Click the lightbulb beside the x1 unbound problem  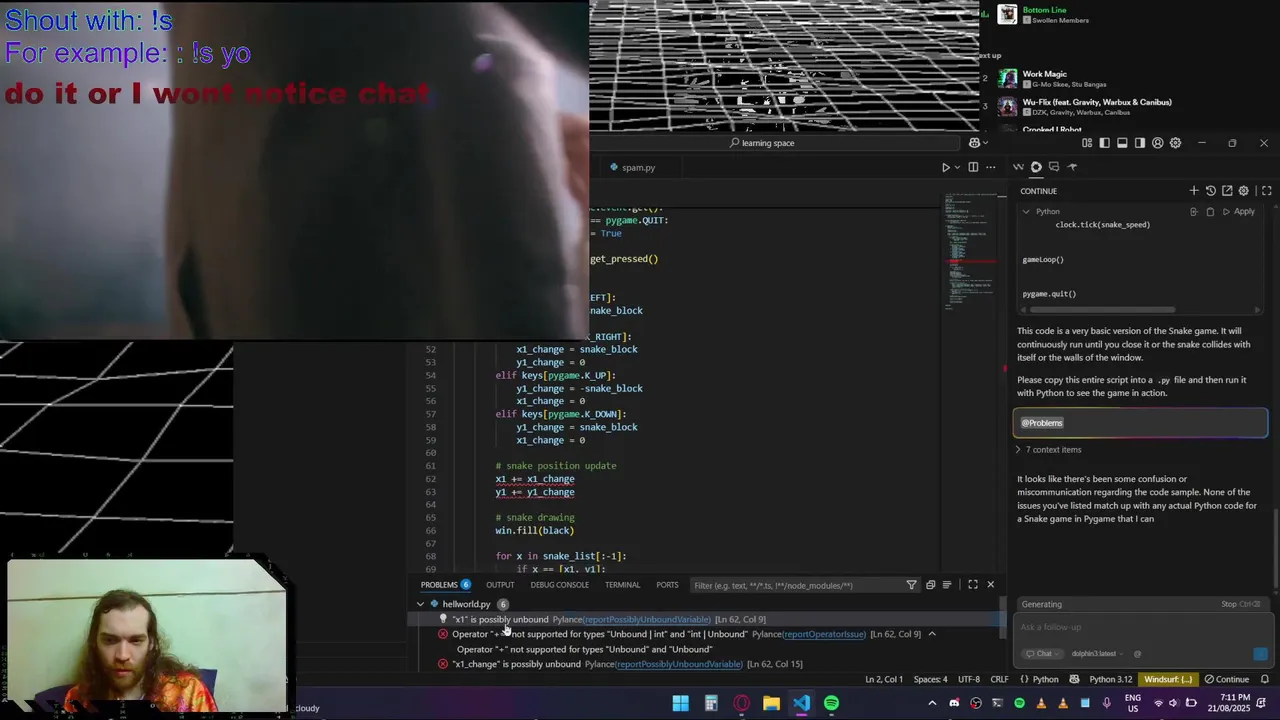[443, 619]
